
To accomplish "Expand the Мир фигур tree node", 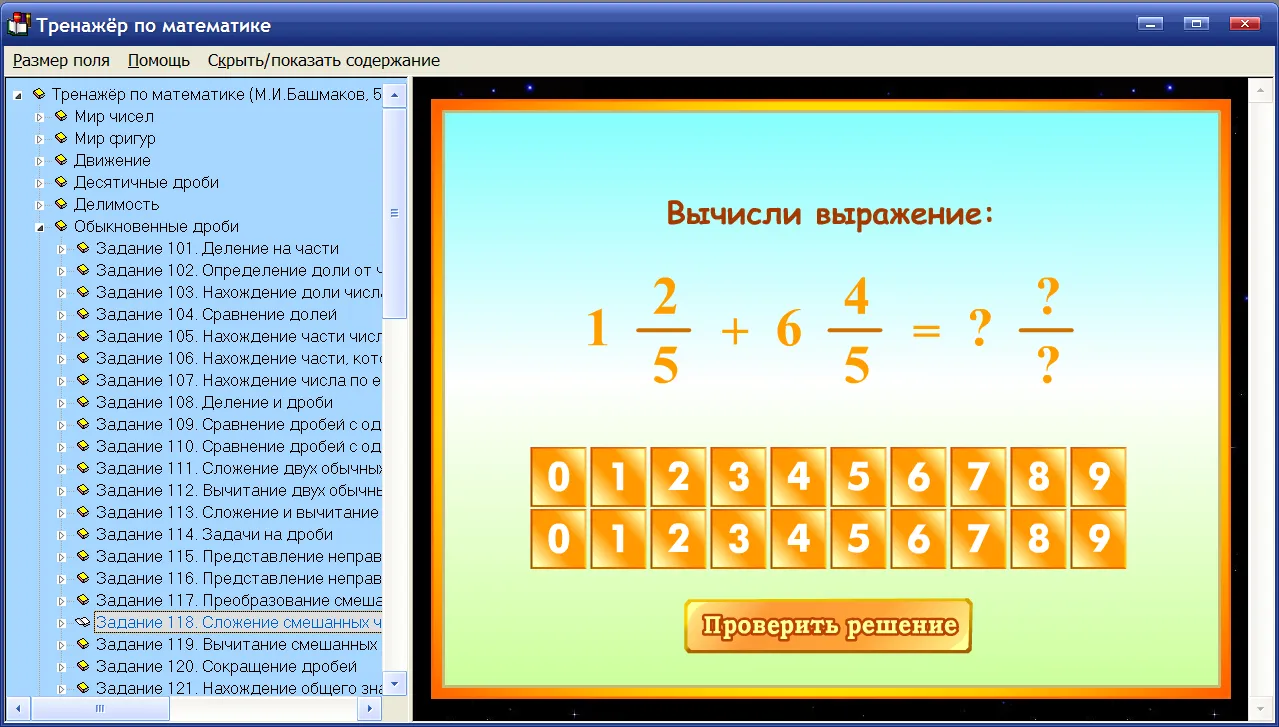I will tap(40, 139).
